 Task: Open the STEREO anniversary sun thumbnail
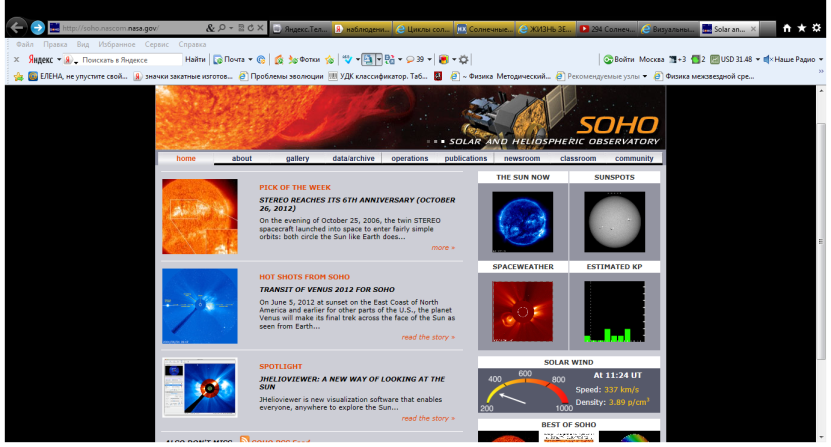pos(200,216)
